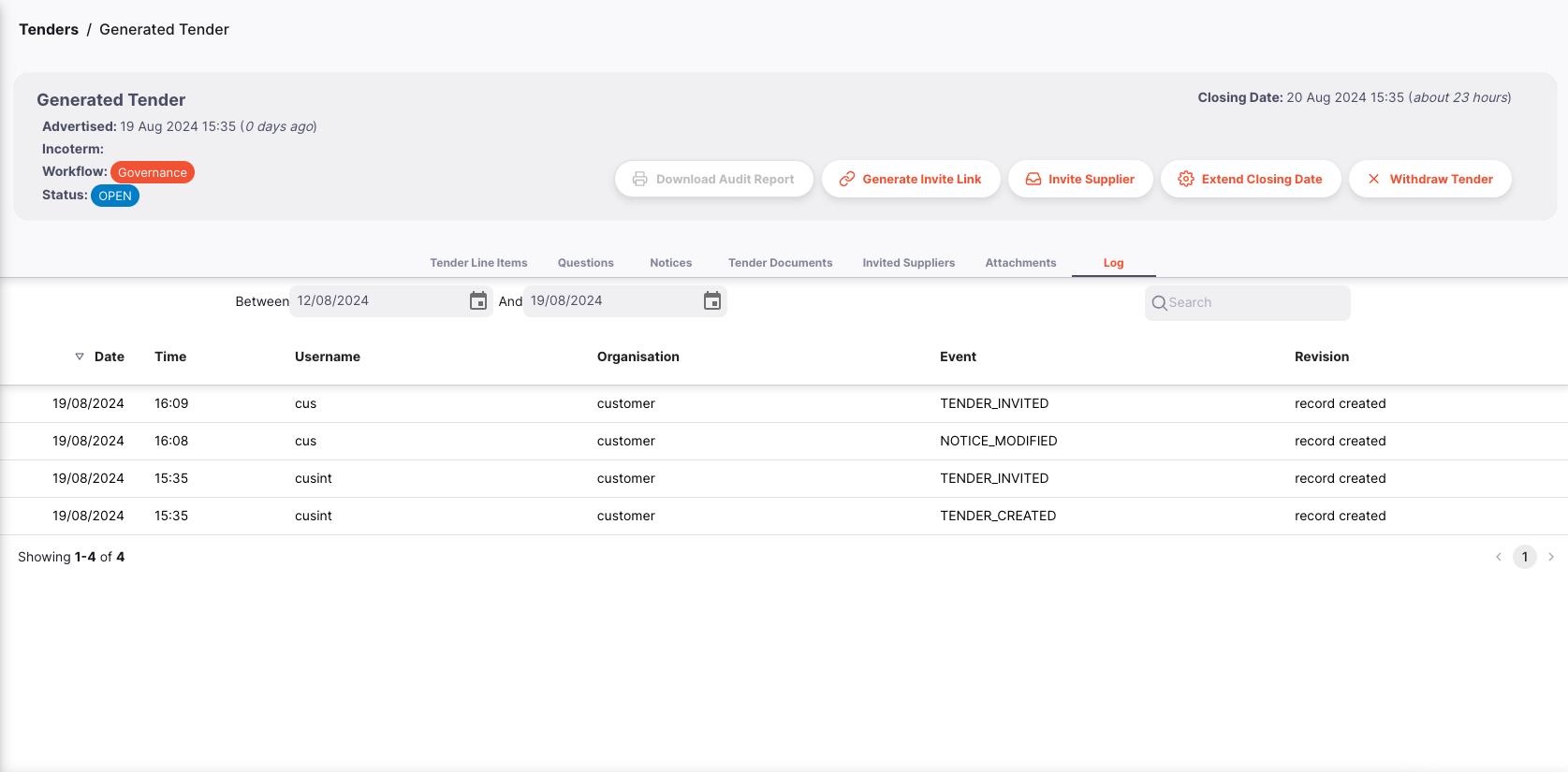Click the Between date field 12/08/2024

(x=391, y=301)
